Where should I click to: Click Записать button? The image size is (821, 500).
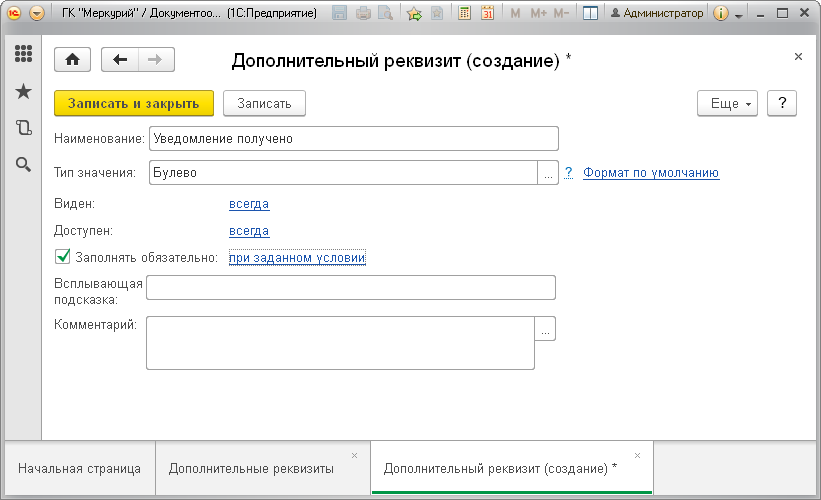pos(264,103)
